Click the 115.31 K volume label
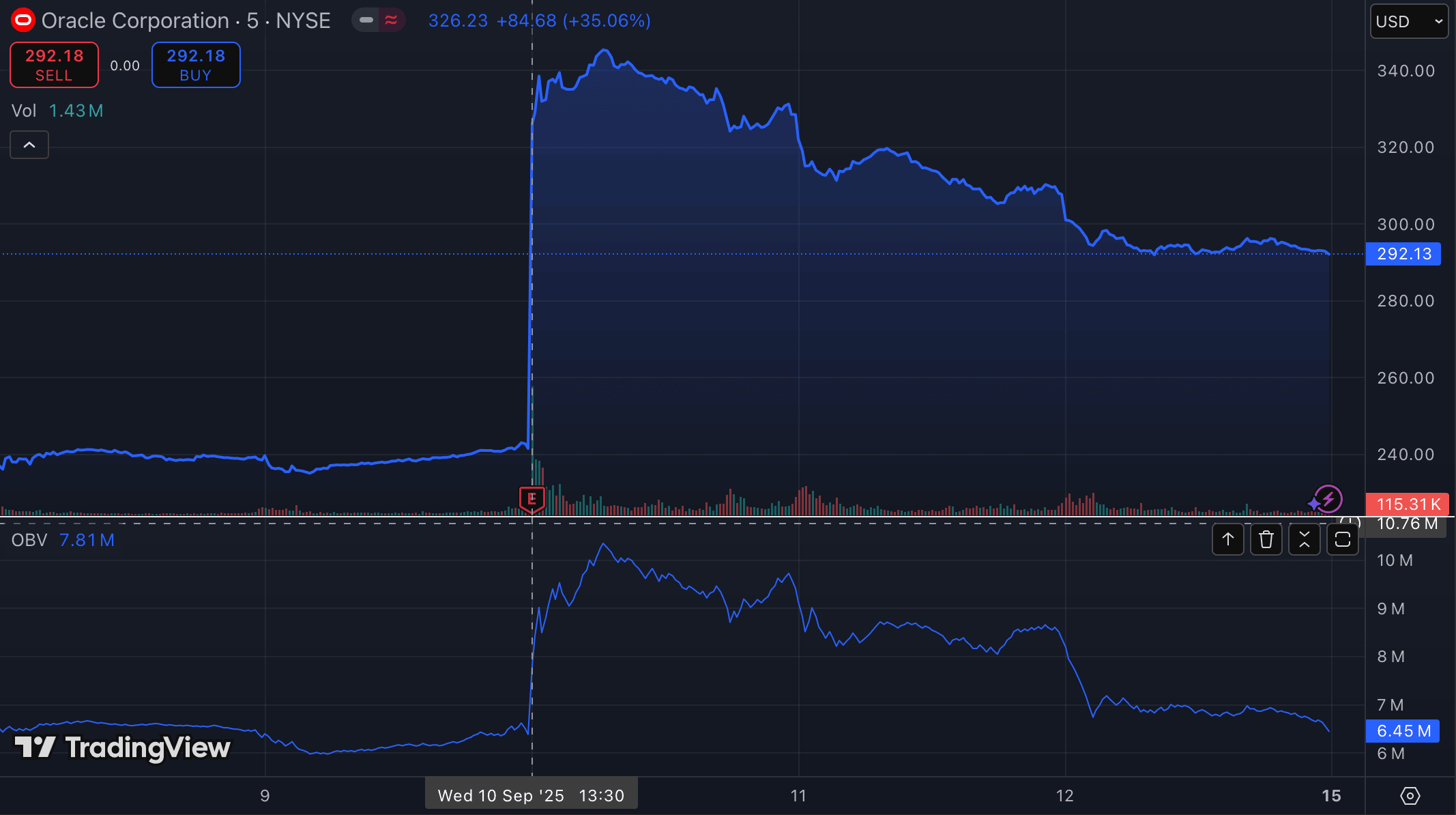Screen dimensions: 1456x815 [x=1408, y=504]
